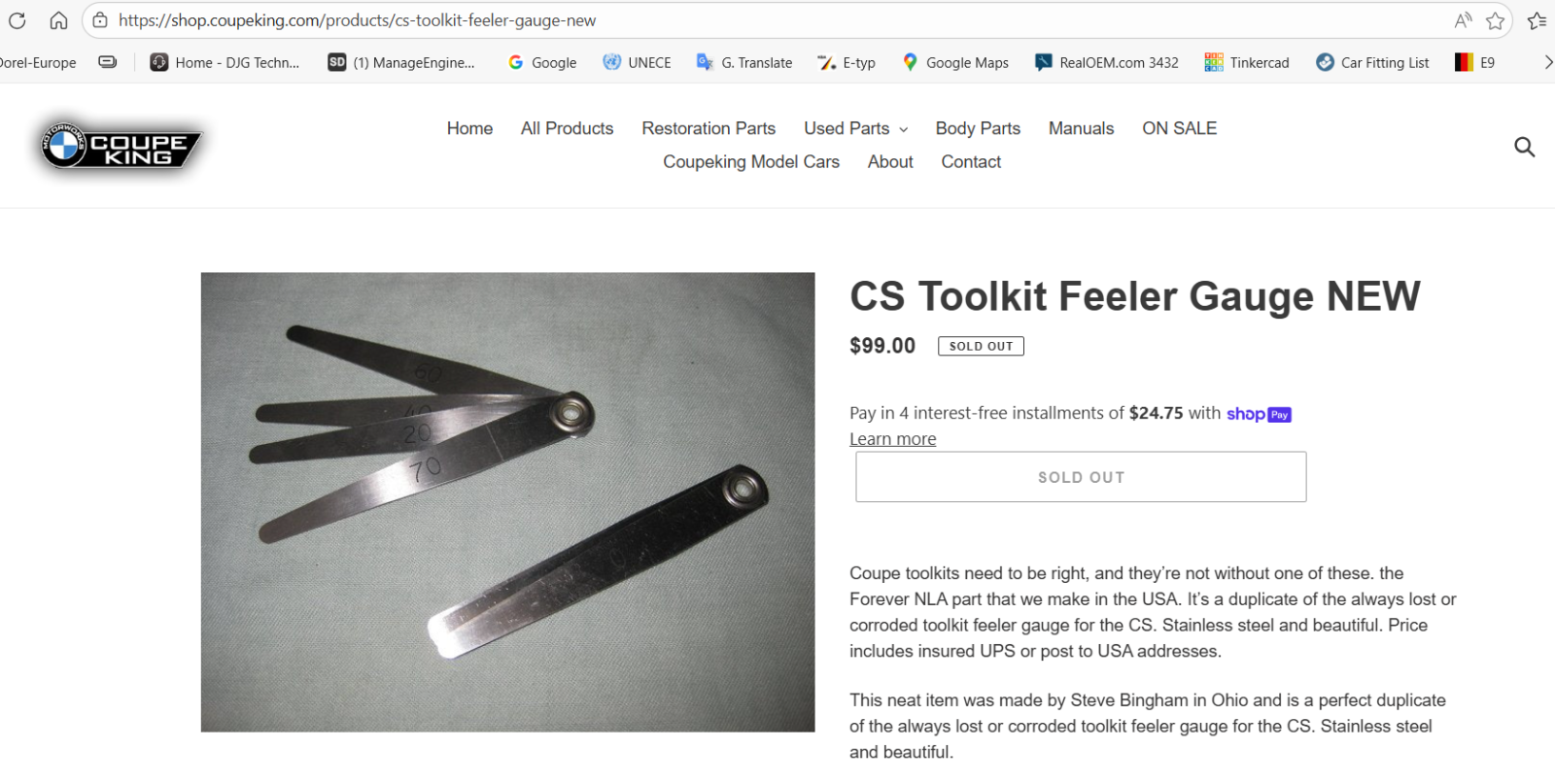Open the favorites list icon
The height and width of the screenshot is (784, 1555).
(1537, 20)
